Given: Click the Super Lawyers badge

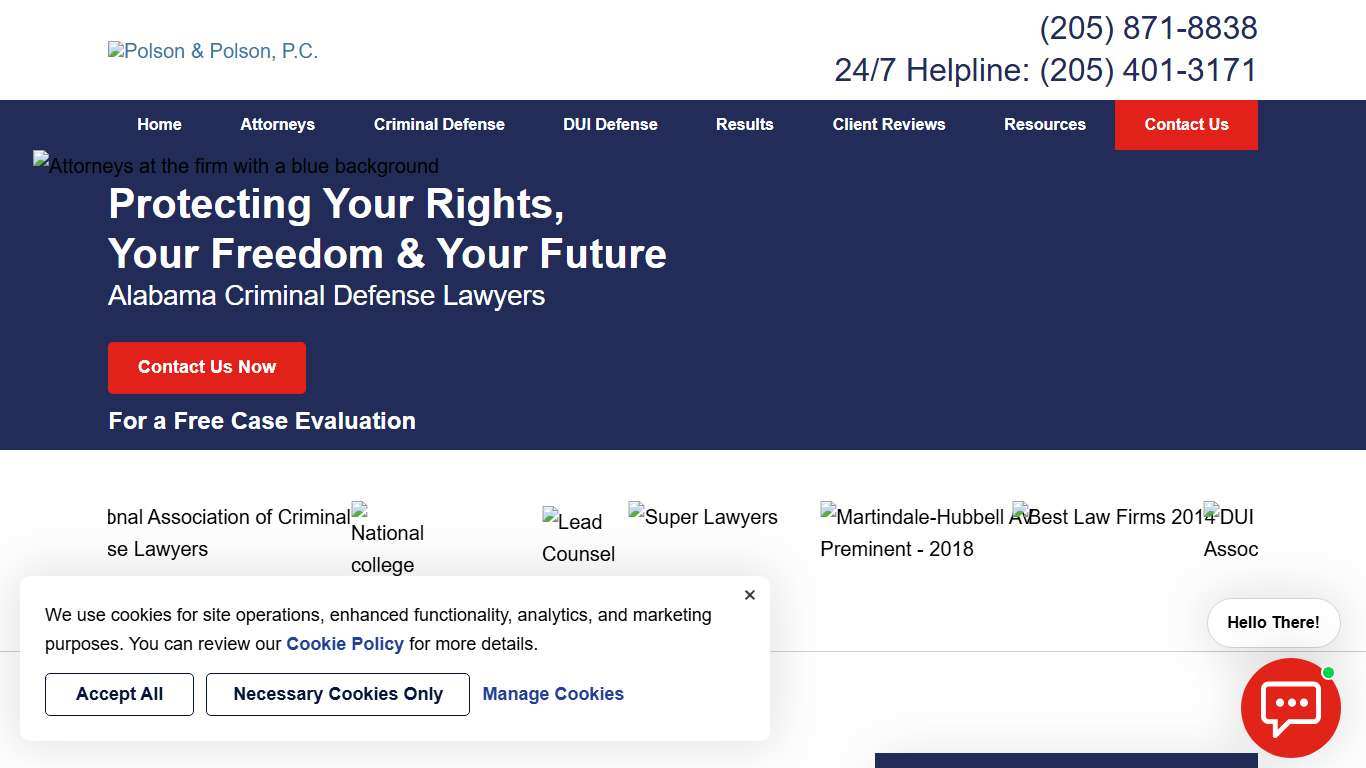Looking at the screenshot, I should point(703,516).
